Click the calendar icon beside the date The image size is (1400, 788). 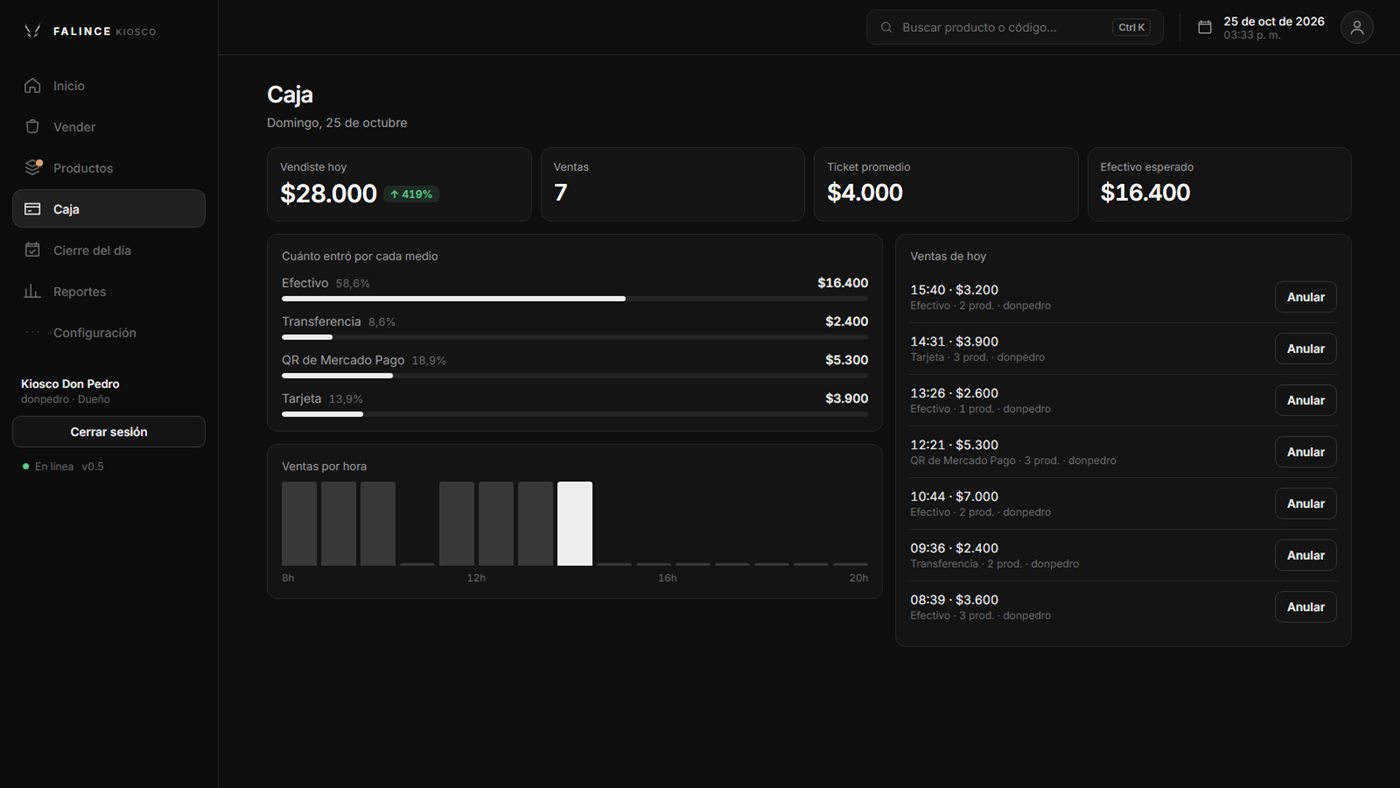1205,27
